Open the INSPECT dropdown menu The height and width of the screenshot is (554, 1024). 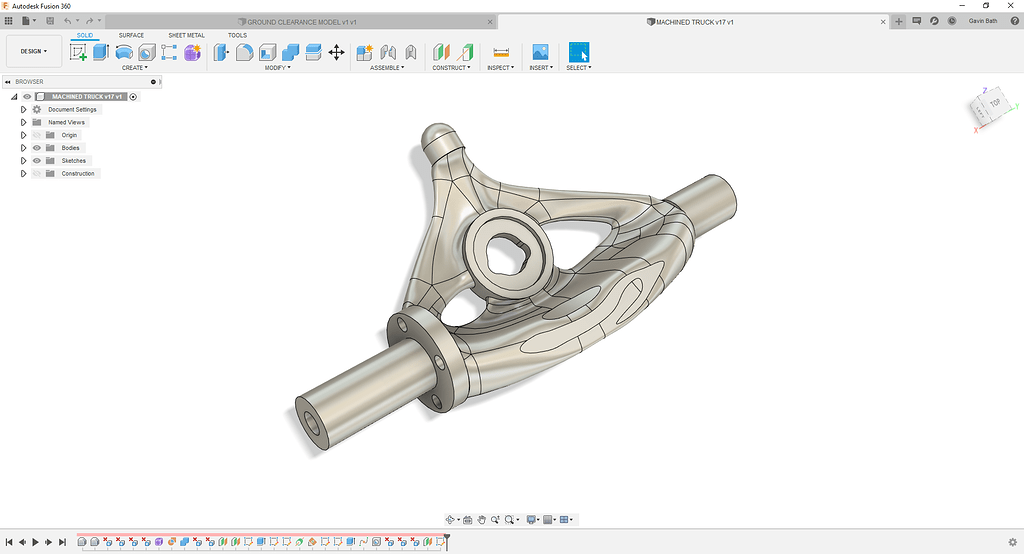pyautogui.click(x=500, y=68)
